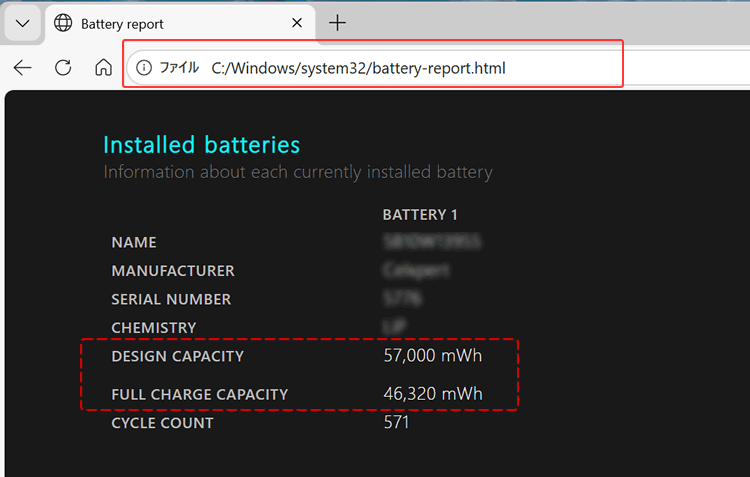
Task: Click the DESIGN CAPACITY label
Action: pyautogui.click(x=177, y=357)
